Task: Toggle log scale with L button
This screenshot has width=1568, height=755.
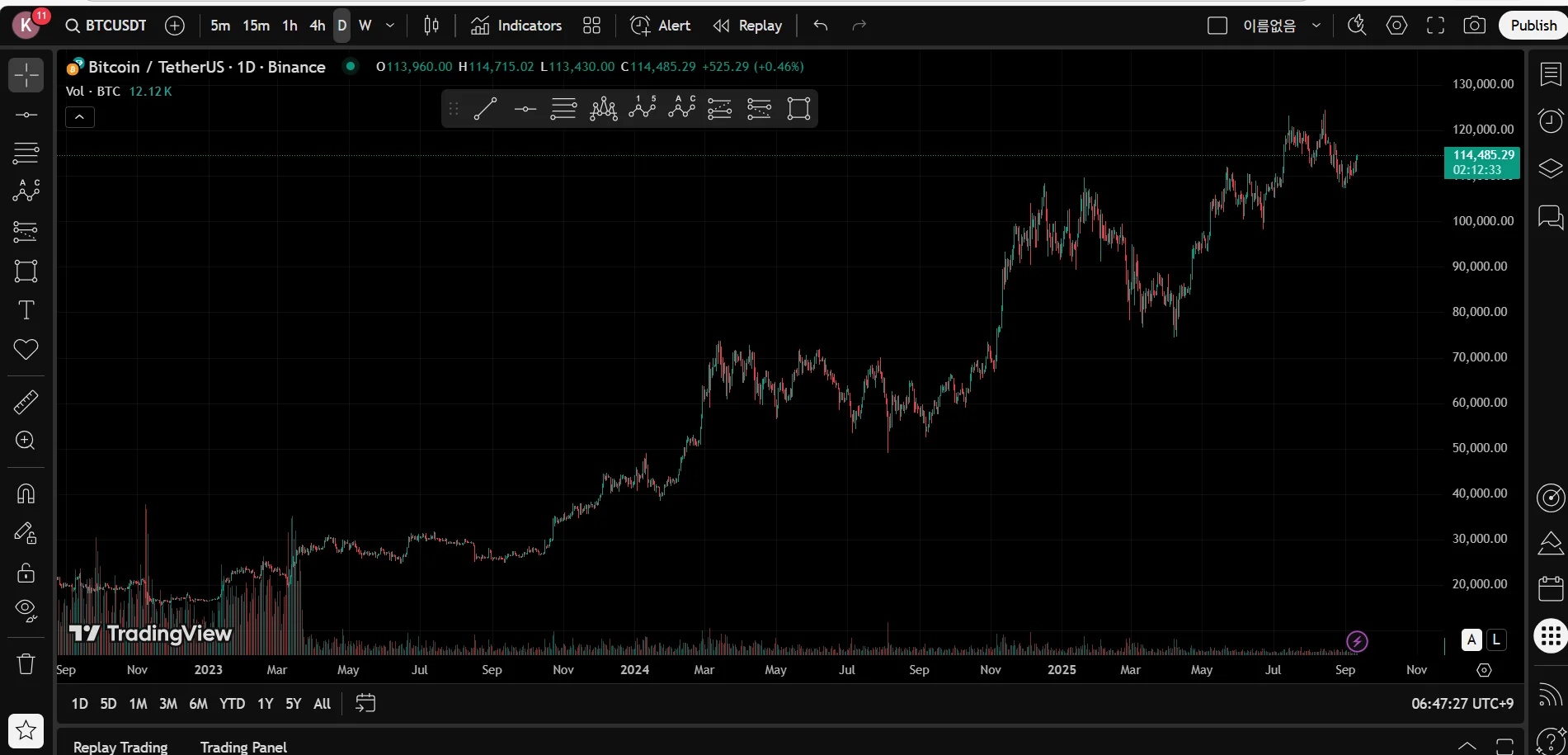Action: (1496, 639)
